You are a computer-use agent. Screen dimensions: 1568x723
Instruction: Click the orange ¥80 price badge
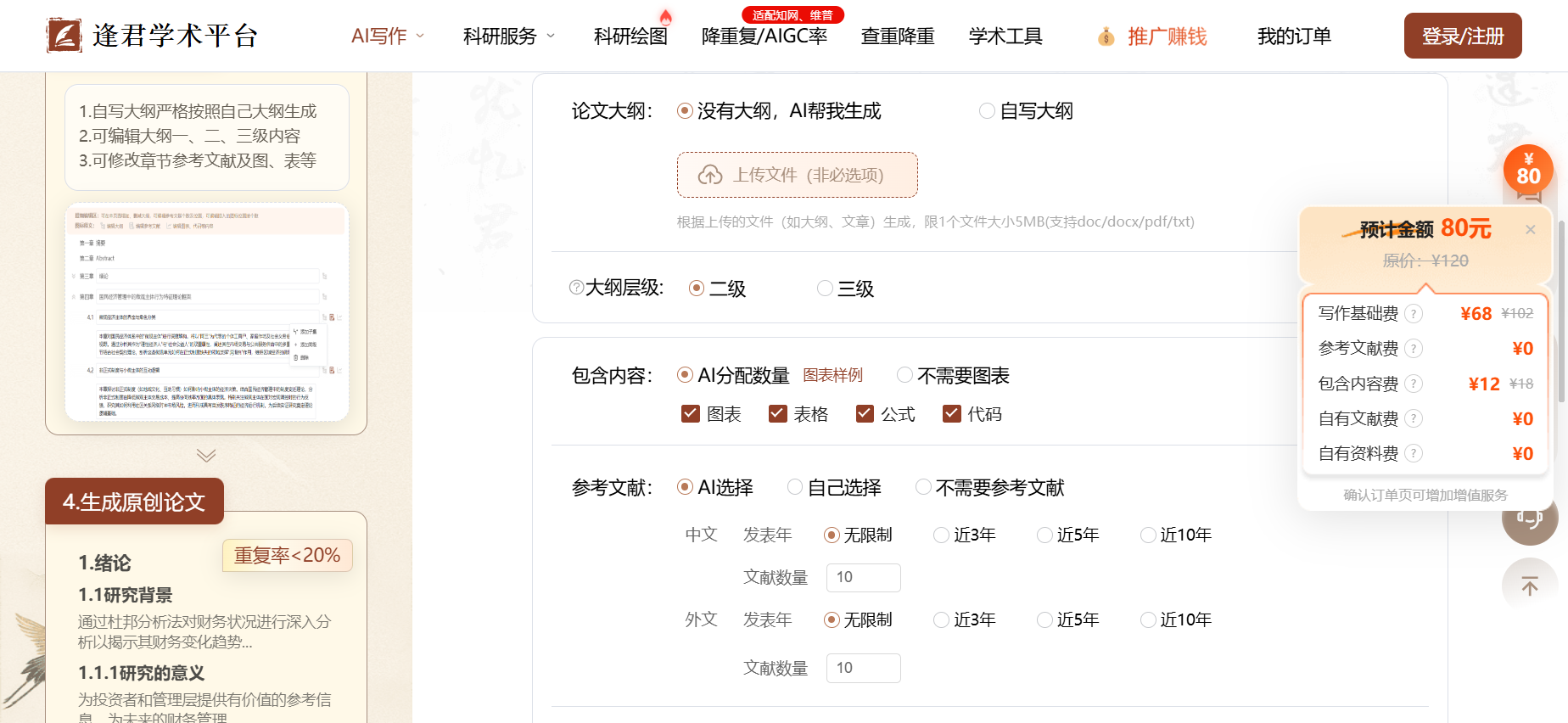pos(1528,170)
